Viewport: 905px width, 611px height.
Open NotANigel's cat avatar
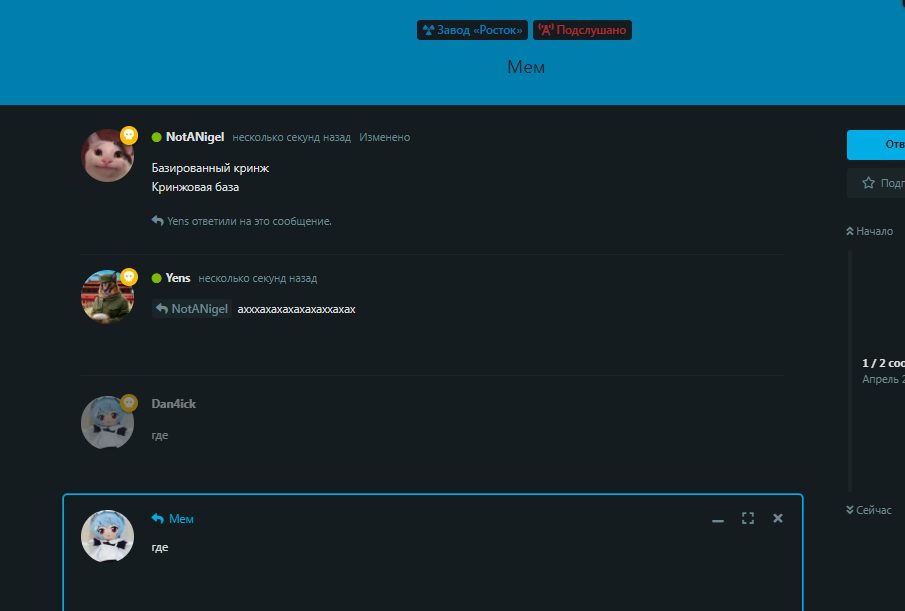point(107,156)
